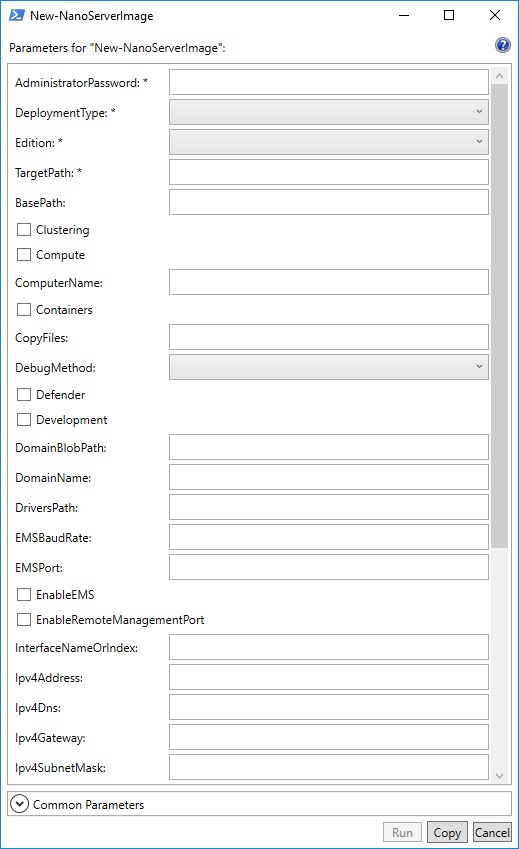This screenshot has height=849, width=519.
Task: Click the vertical scrollbar thumb
Action: 500,316
